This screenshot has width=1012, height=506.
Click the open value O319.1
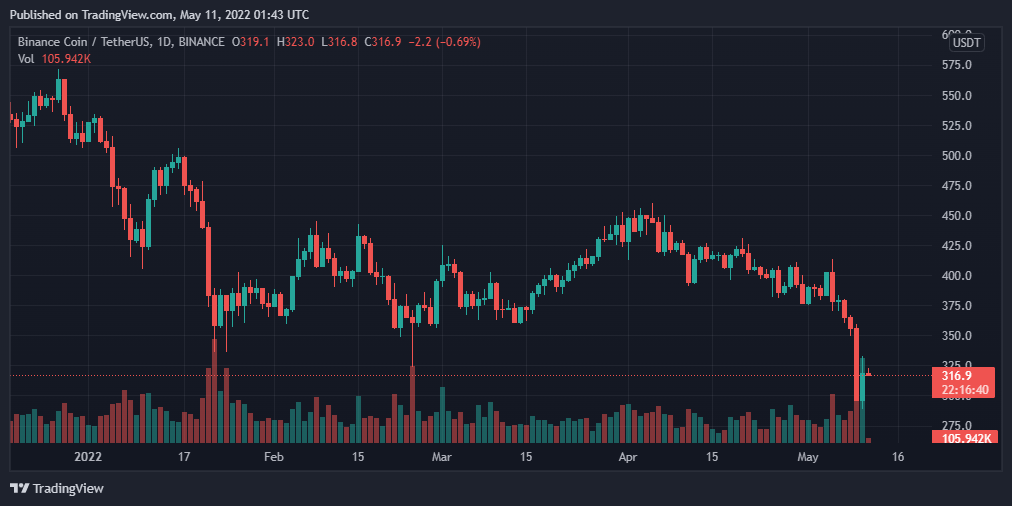pos(251,42)
